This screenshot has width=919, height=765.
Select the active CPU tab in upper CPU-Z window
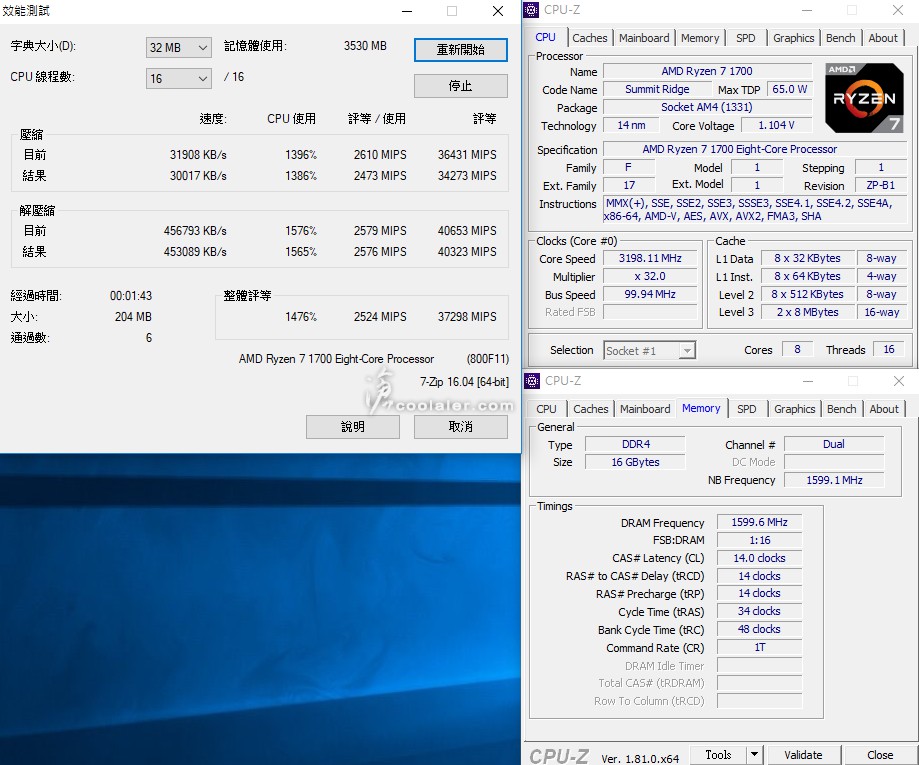[546, 37]
